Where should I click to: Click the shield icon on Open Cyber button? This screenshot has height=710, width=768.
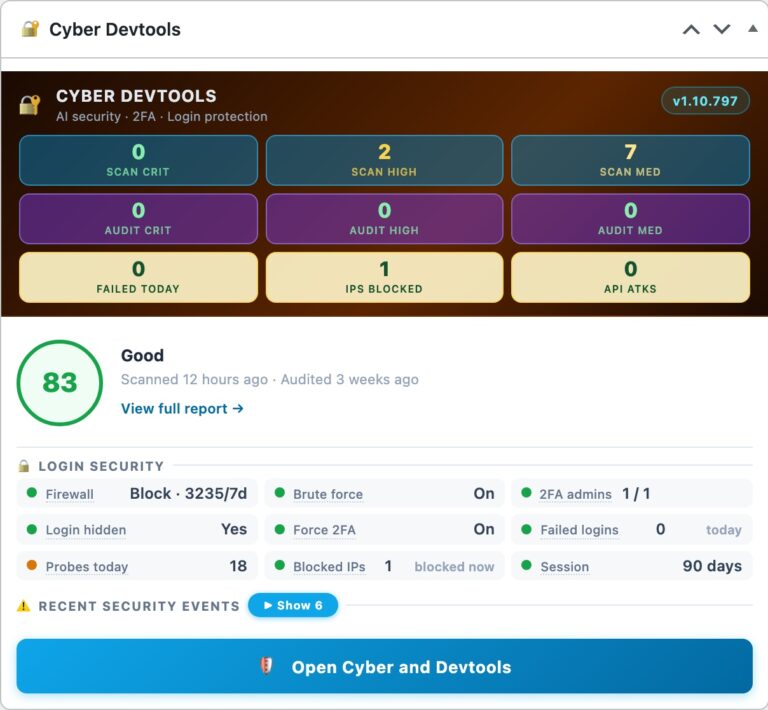(x=266, y=666)
